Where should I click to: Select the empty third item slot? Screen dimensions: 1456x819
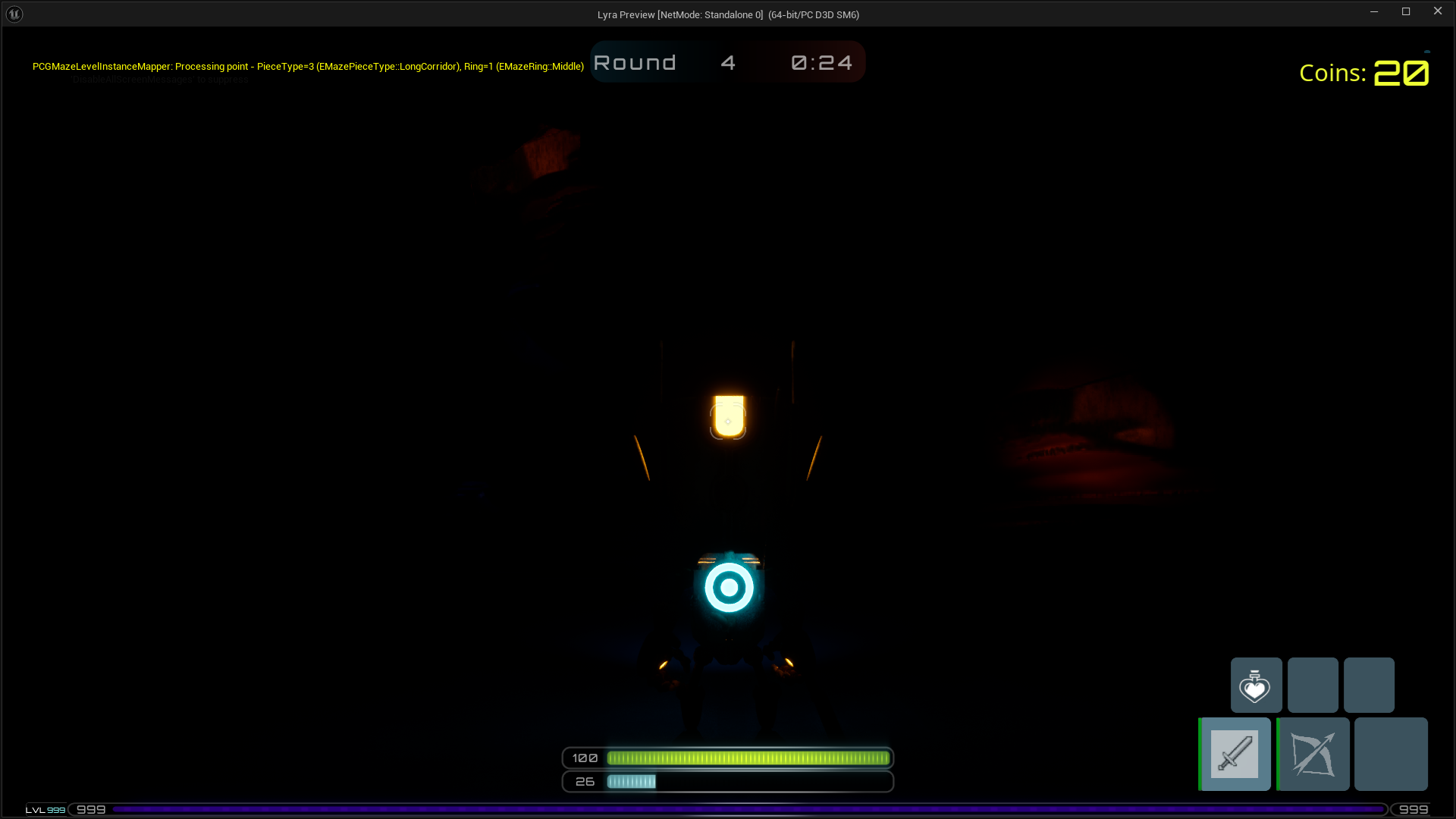[1369, 686]
